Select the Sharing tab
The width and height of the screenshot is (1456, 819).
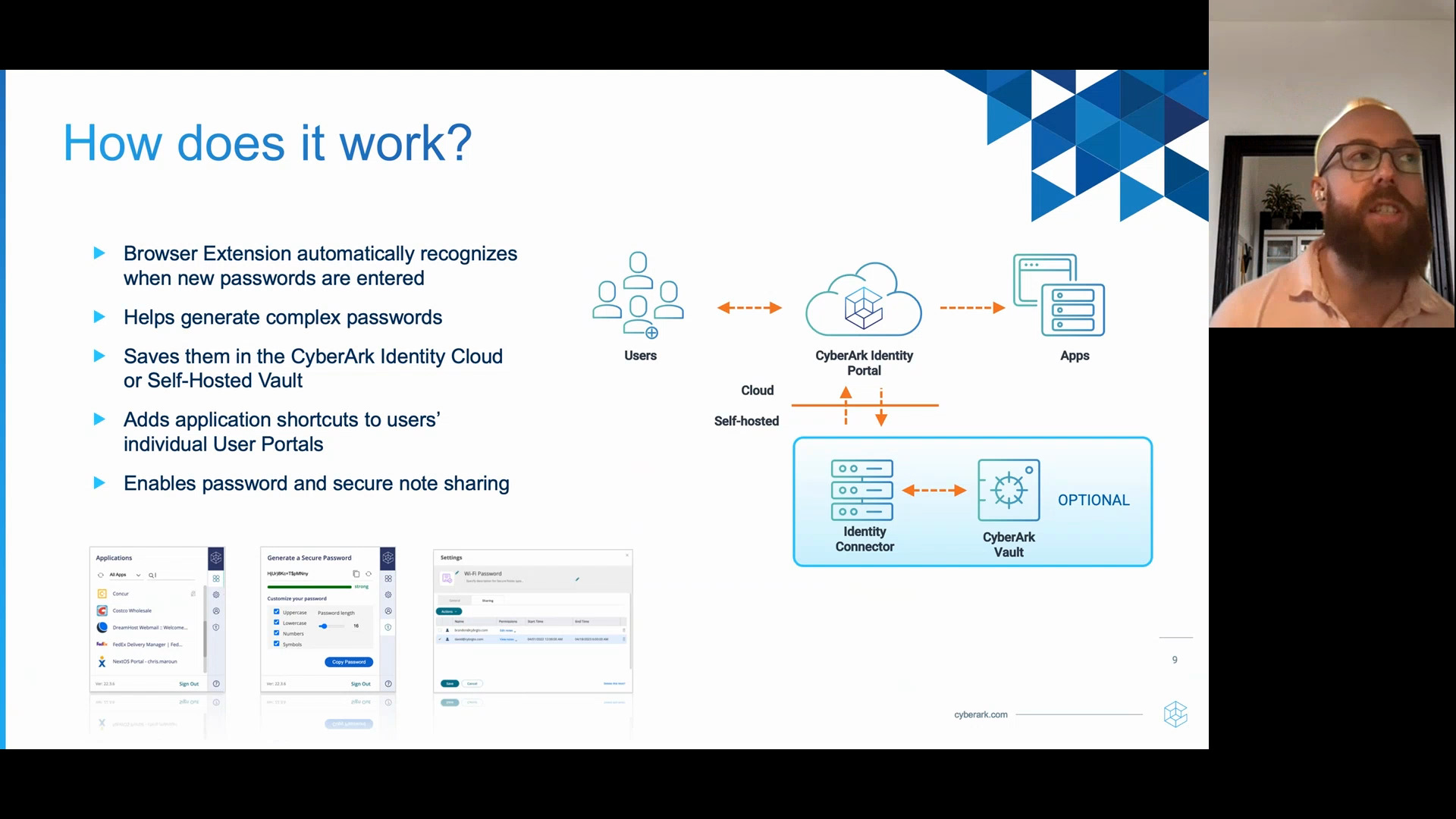coord(488,601)
